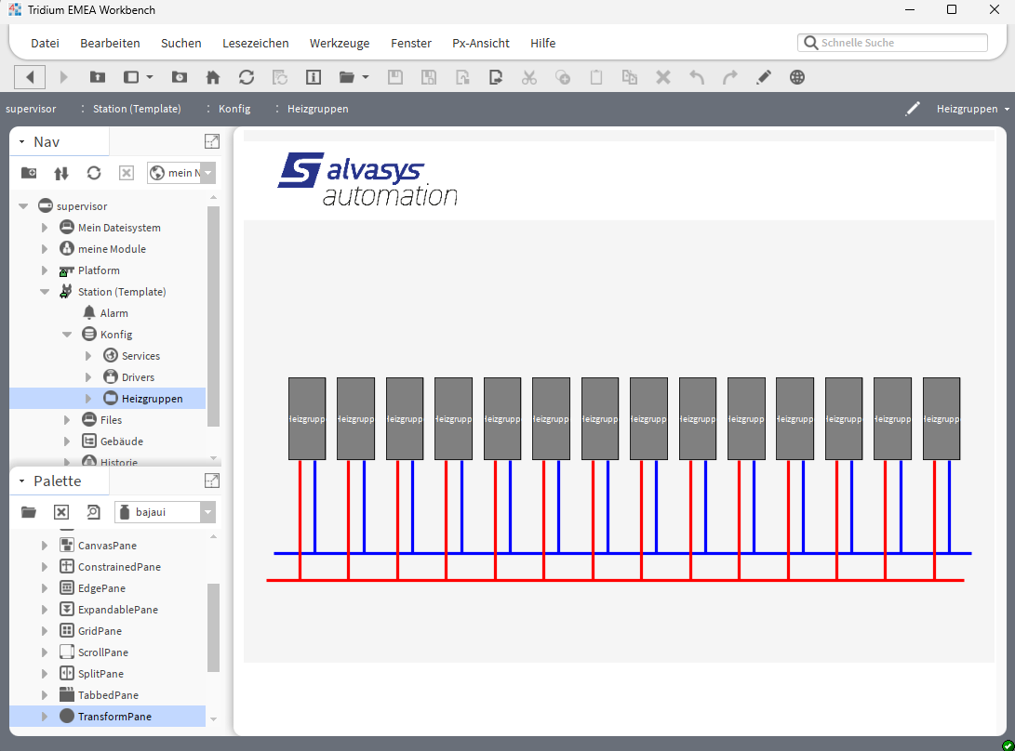Select Gebäude in the Nav tree
This screenshot has height=751, width=1015.
[122, 441]
